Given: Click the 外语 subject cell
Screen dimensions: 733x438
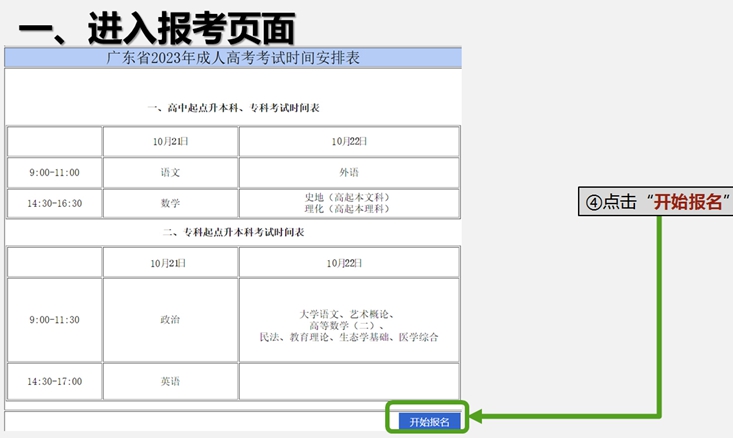Looking at the screenshot, I should [x=349, y=172].
